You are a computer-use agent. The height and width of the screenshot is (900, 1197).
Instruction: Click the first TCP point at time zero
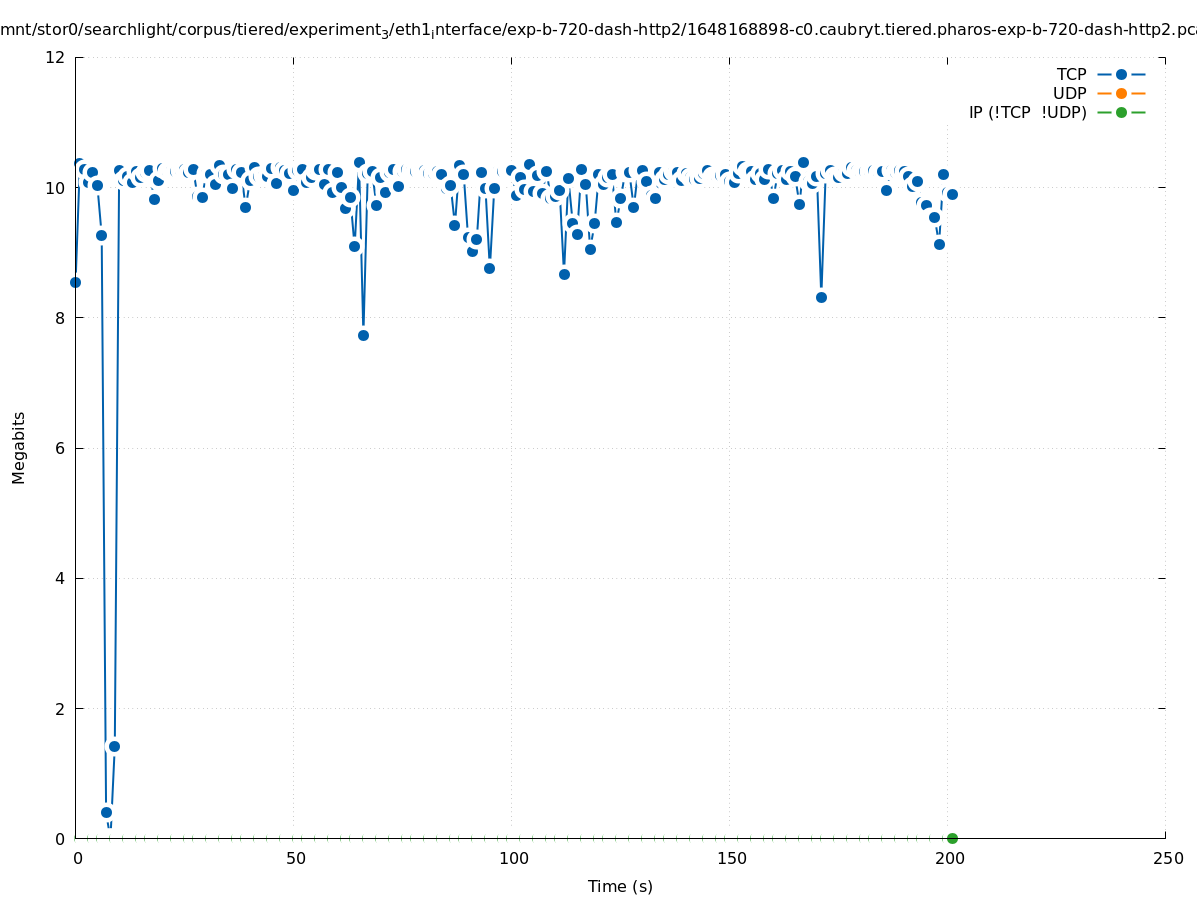point(75,282)
